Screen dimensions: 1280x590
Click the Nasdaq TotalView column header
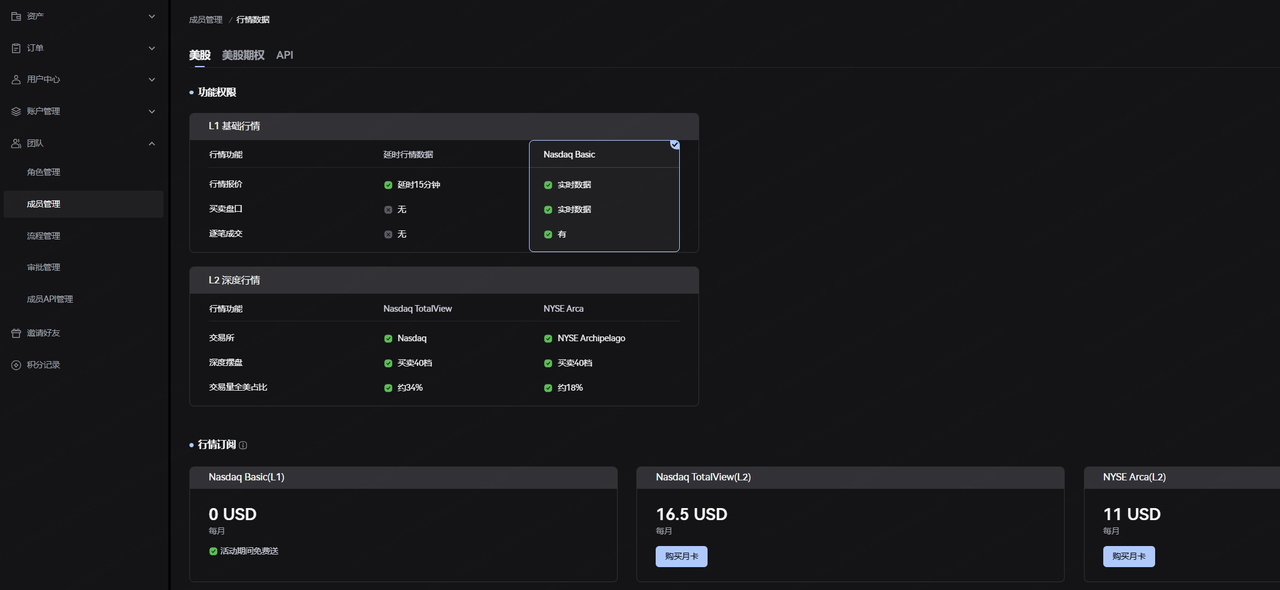(418, 309)
